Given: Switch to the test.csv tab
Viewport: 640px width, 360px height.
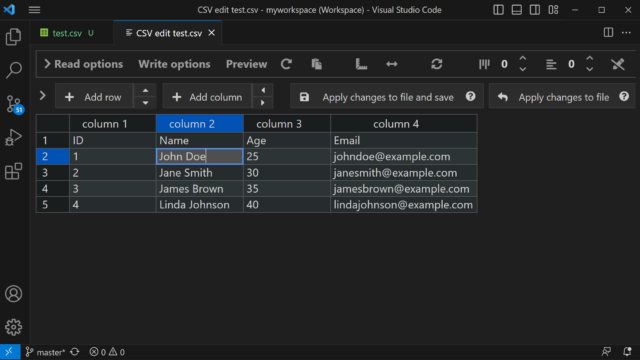Looking at the screenshot, I should pos(67,33).
